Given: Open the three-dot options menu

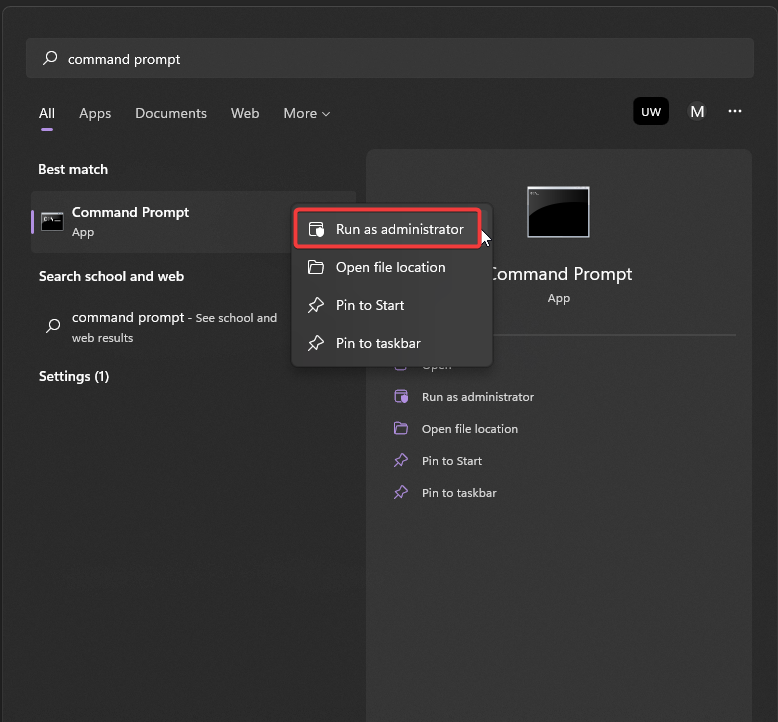Looking at the screenshot, I should point(735,111).
